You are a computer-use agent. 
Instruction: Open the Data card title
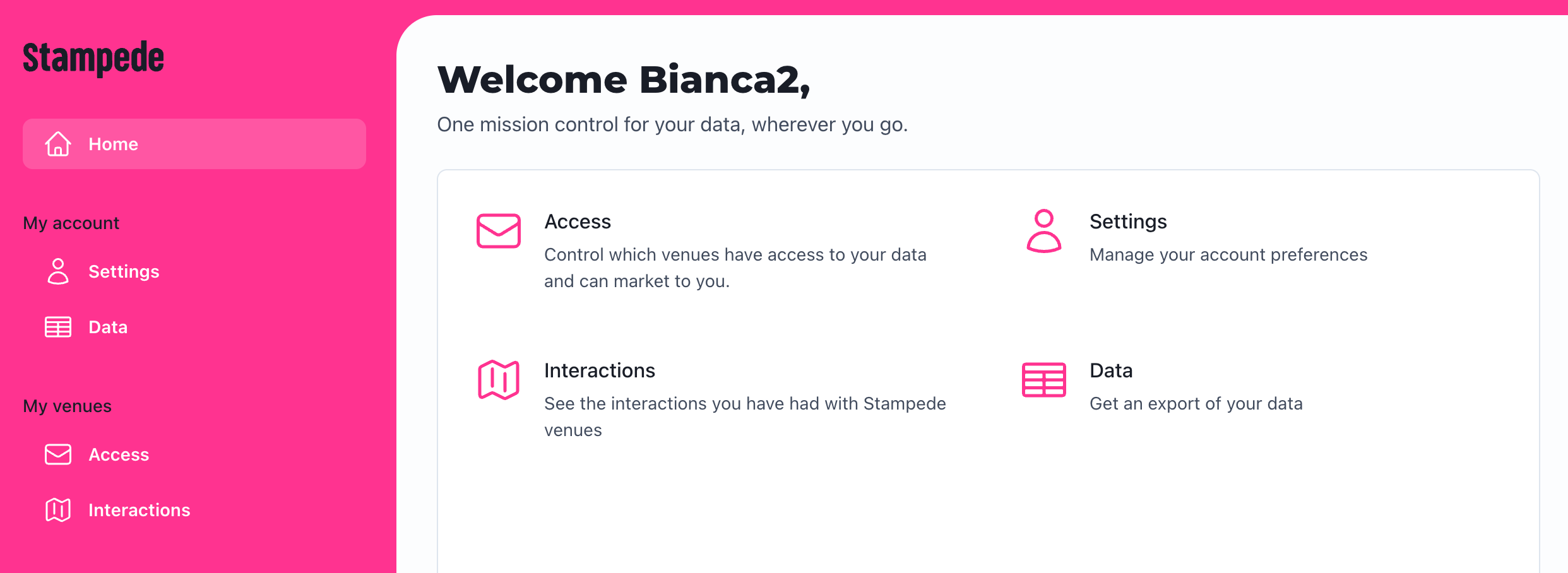(1111, 370)
